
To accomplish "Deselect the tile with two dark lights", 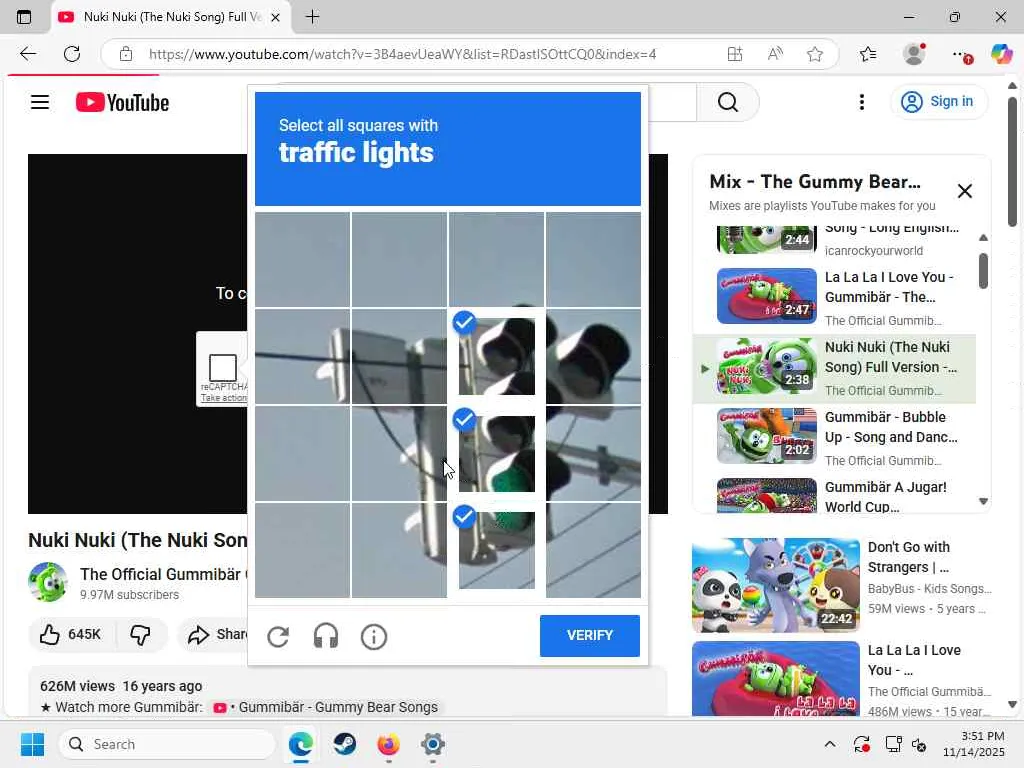I will tap(496, 356).
